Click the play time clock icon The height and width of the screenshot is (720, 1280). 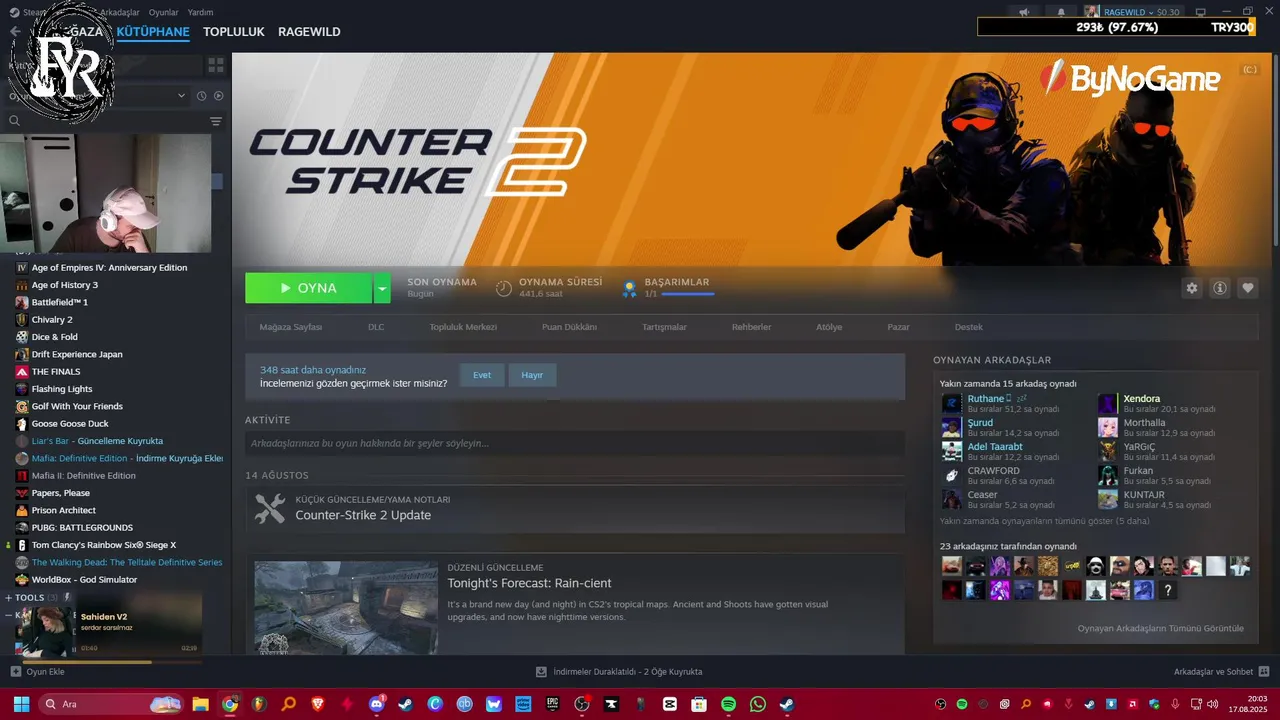pyautogui.click(x=504, y=288)
